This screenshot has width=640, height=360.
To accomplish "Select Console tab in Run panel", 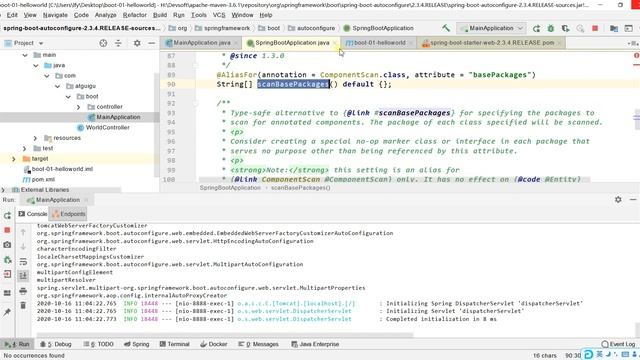I will coord(33,214).
